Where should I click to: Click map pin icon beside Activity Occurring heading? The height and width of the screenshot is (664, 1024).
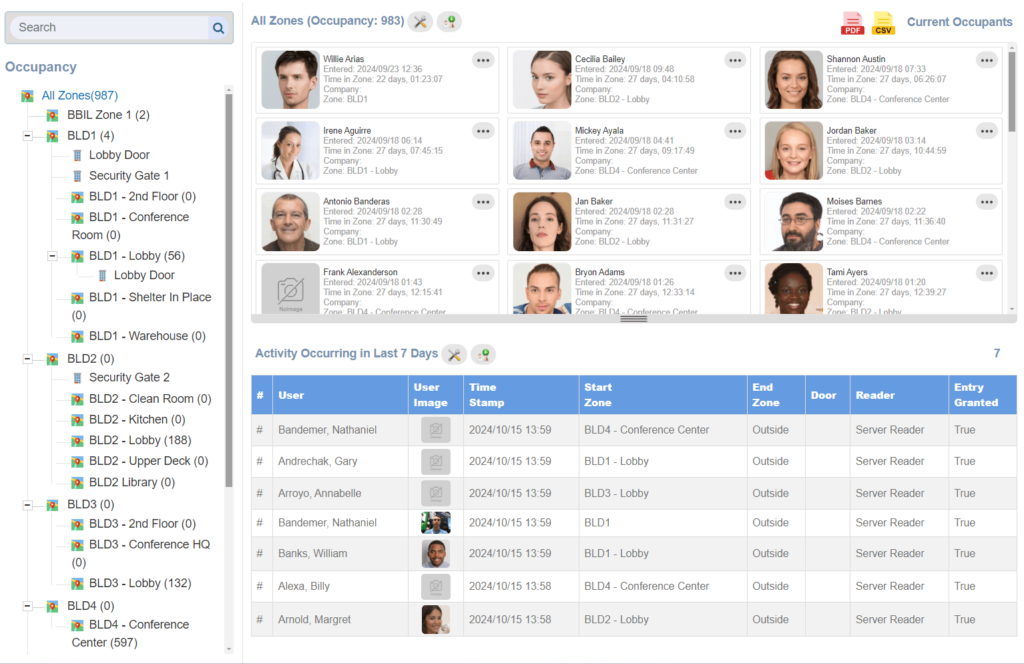click(483, 354)
